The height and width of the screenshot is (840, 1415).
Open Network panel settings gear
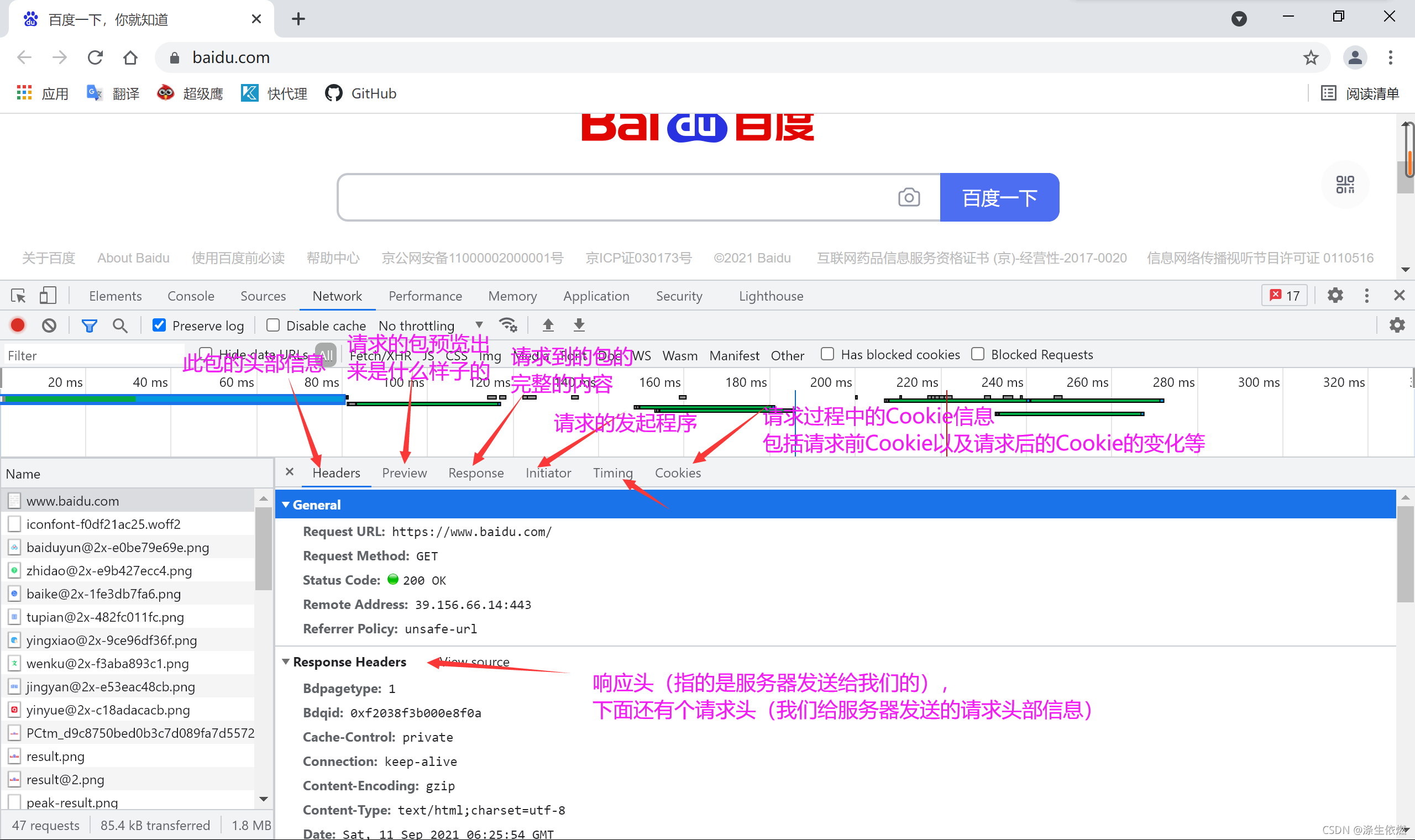(x=1397, y=326)
